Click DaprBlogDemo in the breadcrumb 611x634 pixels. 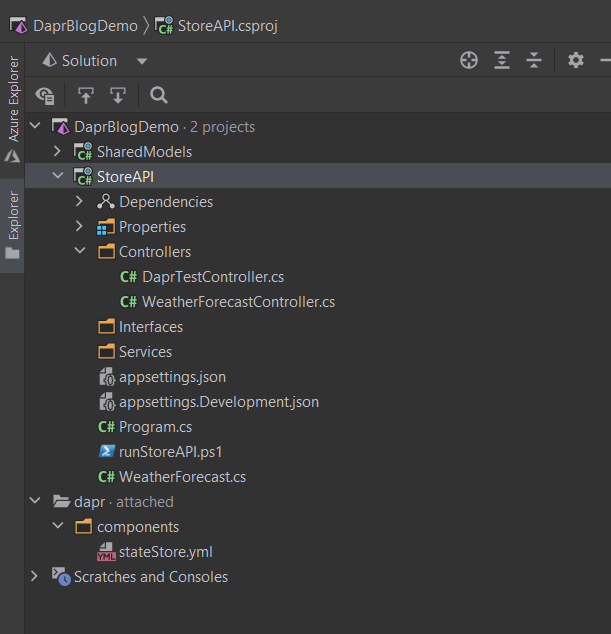(x=85, y=26)
